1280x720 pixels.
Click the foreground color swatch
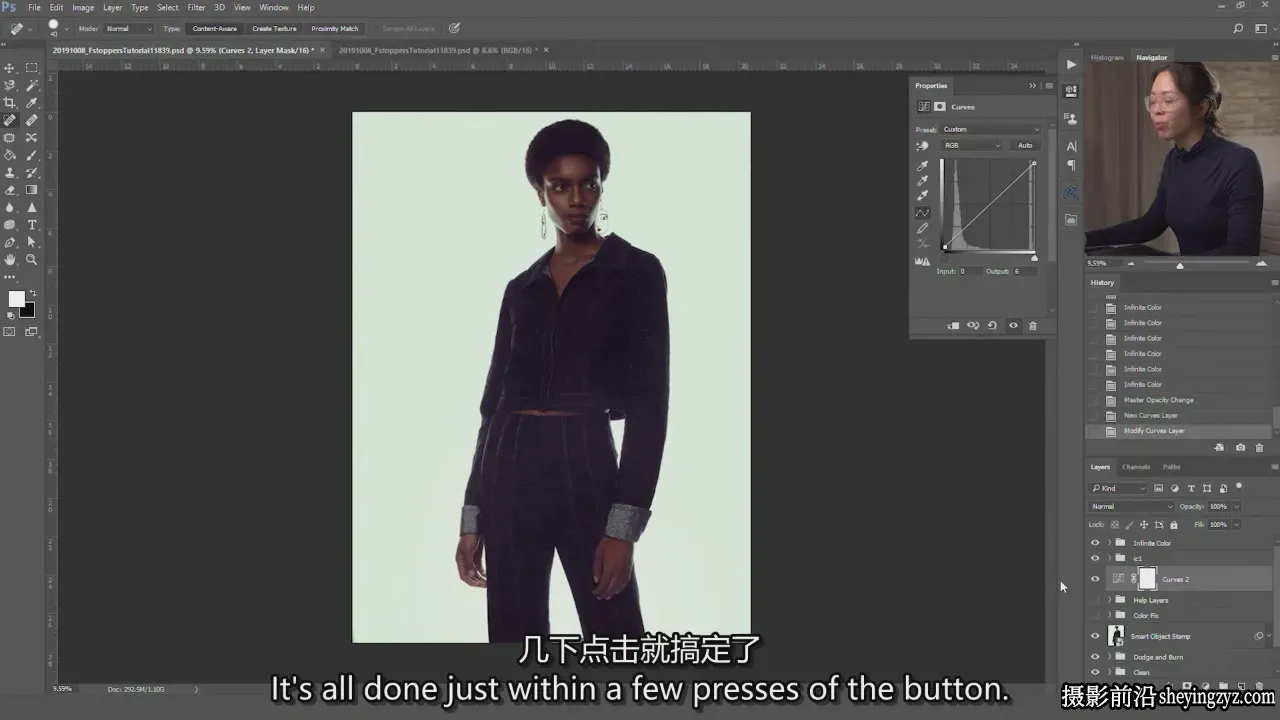click(x=16, y=299)
